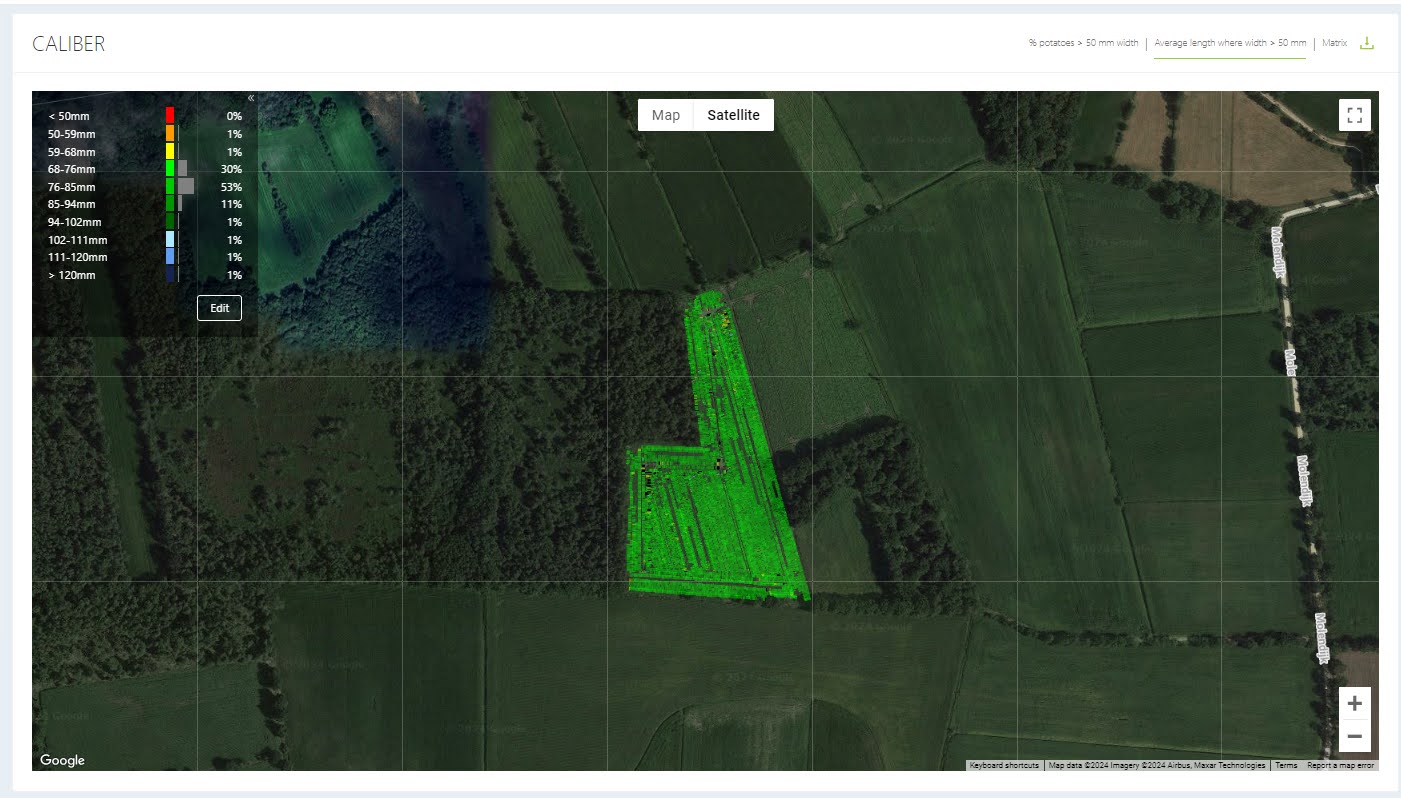Click the dark navy > 120mm swatch
Viewport: 1401px width, 798px height.
pos(170,275)
